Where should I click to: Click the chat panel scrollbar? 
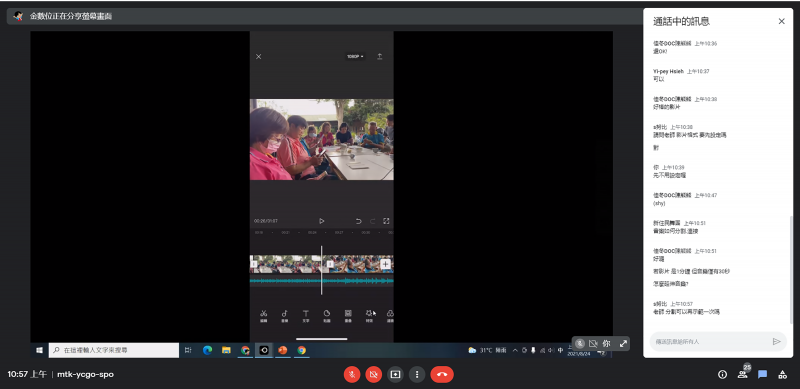[x=791, y=270]
